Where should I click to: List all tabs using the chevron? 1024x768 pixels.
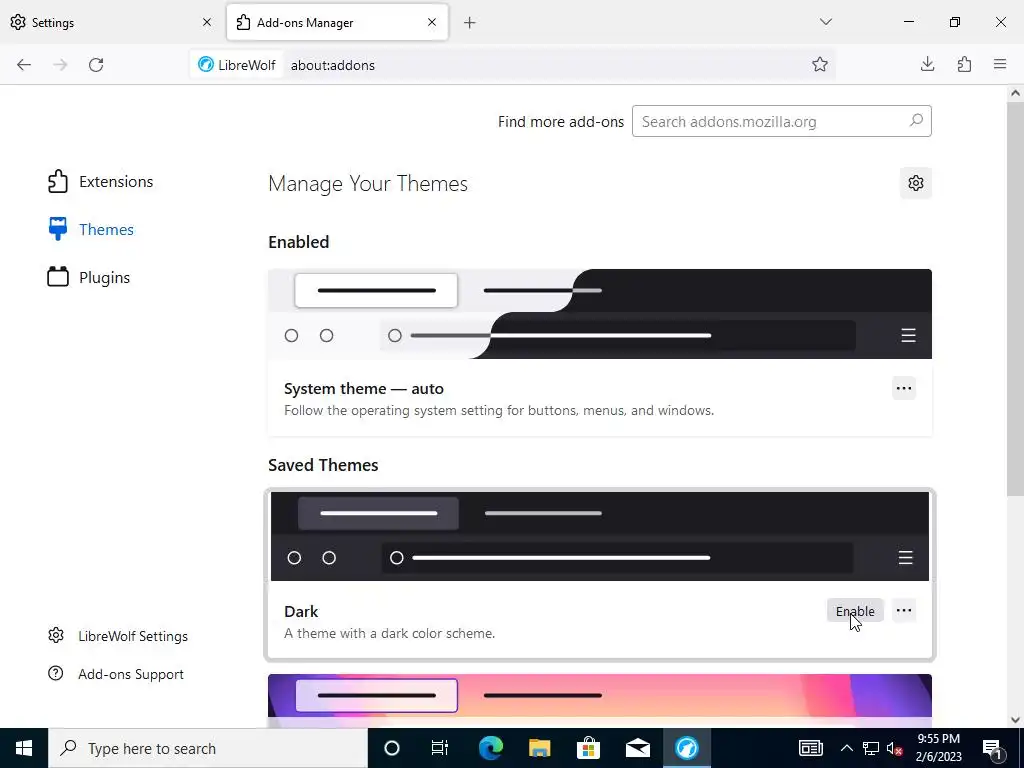pos(825,22)
